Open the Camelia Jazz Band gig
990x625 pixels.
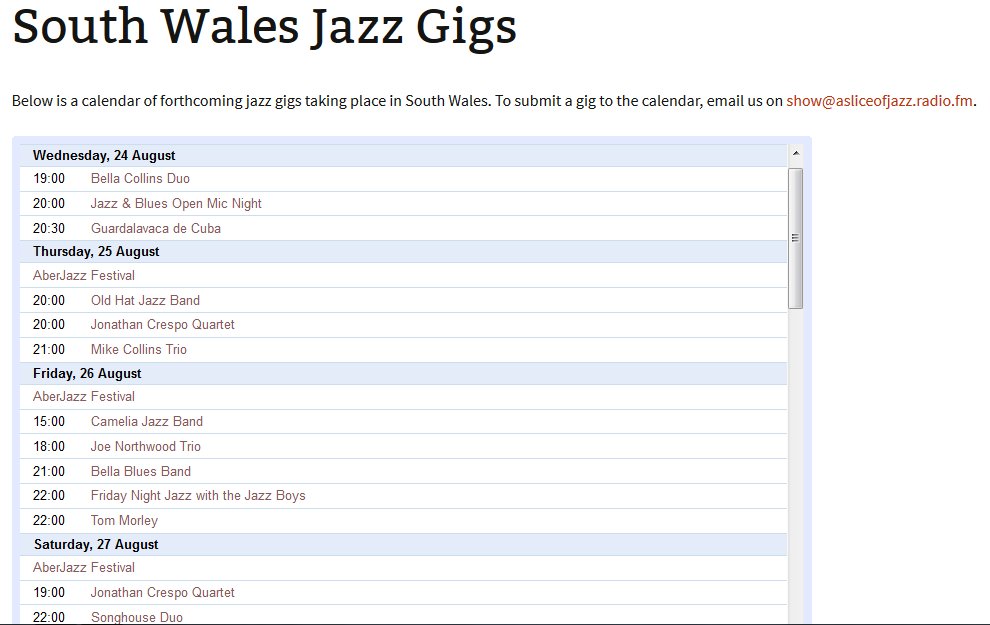click(x=146, y=422)
